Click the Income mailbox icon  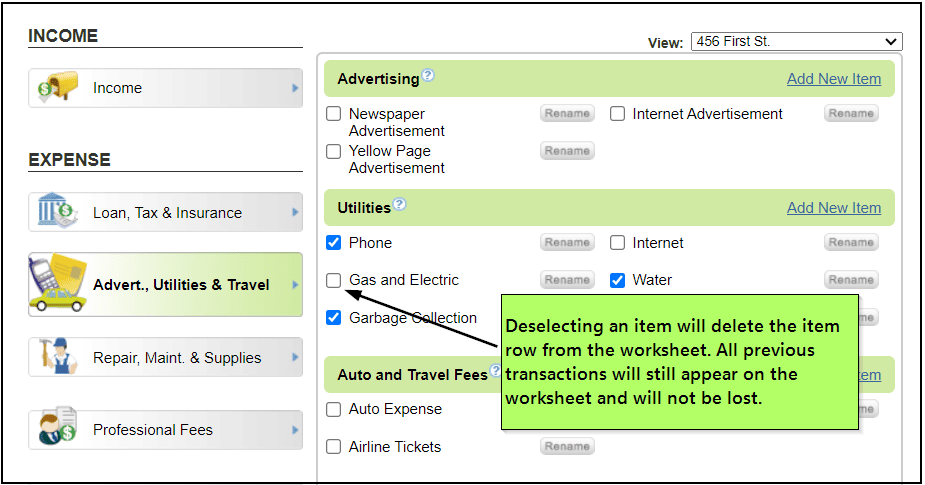tap(55, 88)
